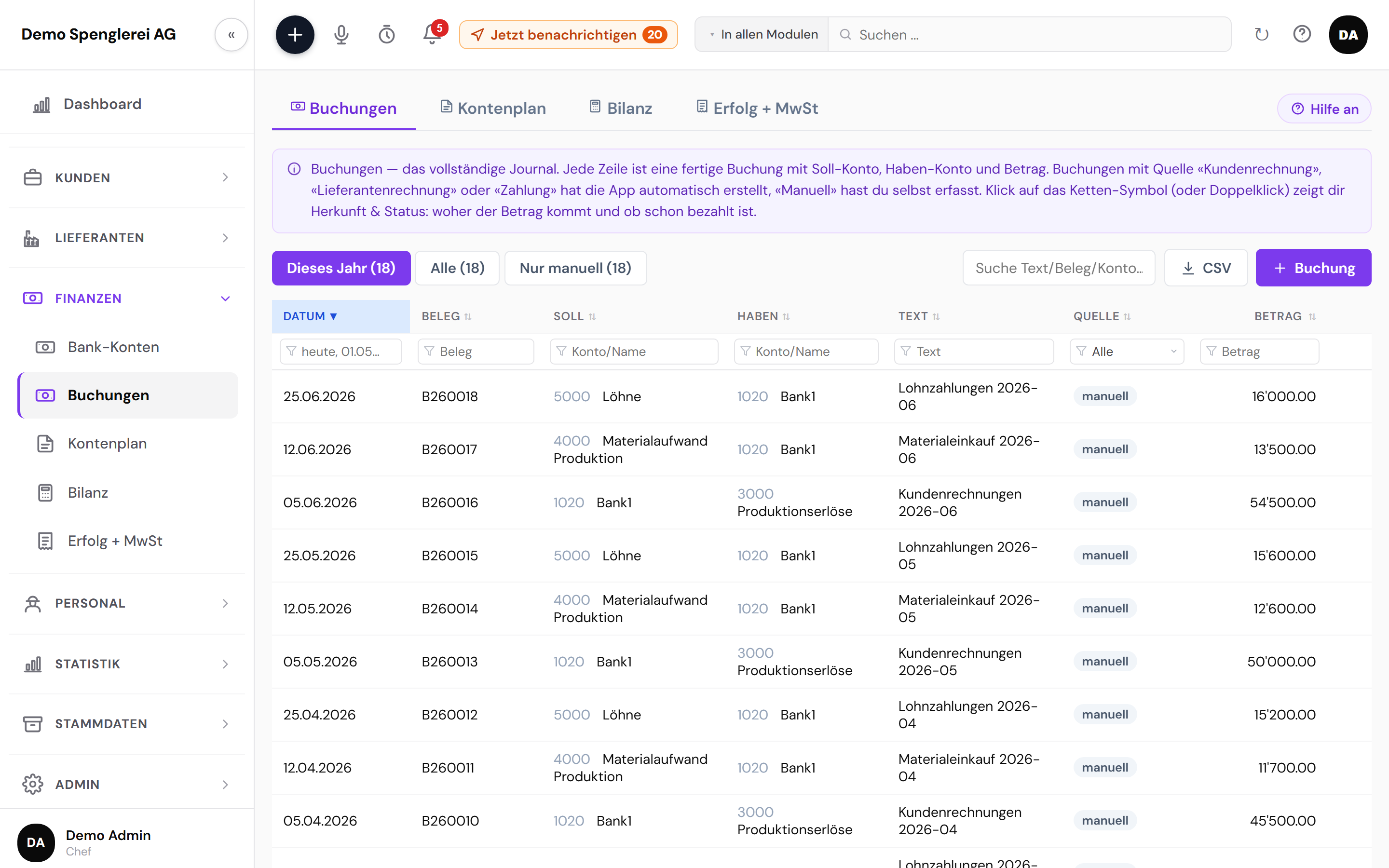Select the Dieses Jahr (18) filter

(x=341, y=268)
